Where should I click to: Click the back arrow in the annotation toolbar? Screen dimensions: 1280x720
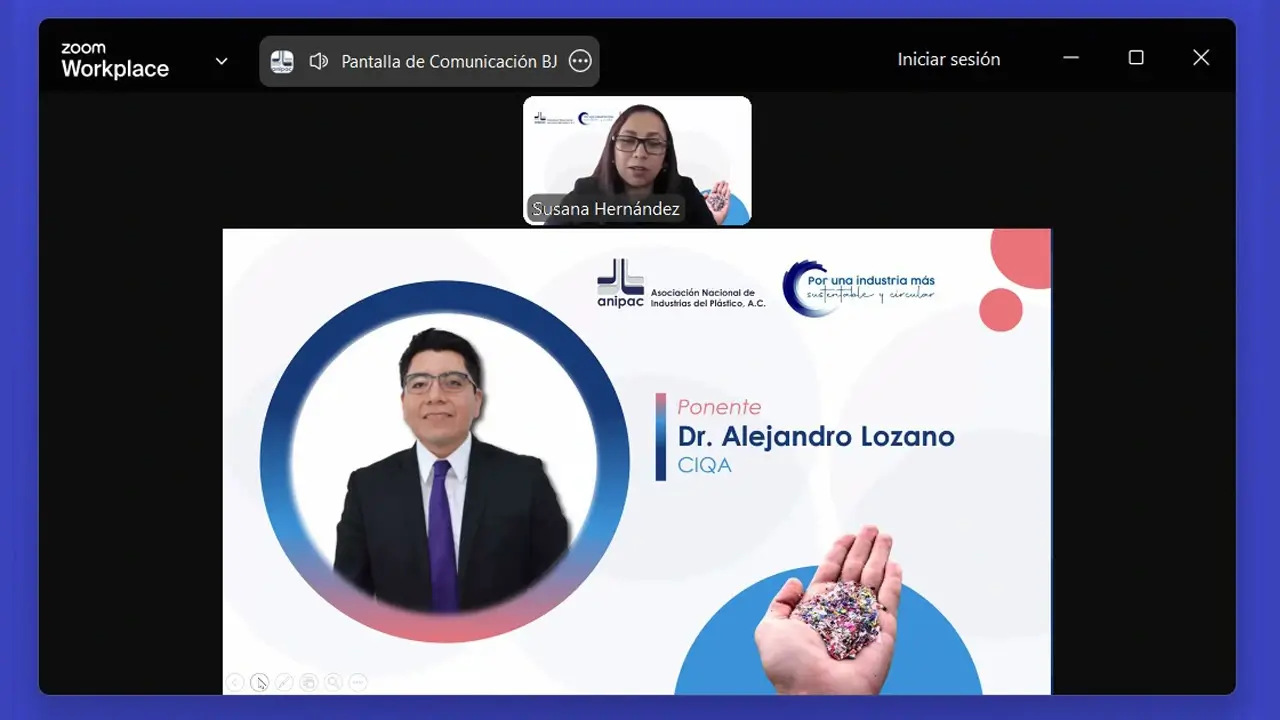click(235, 682)
